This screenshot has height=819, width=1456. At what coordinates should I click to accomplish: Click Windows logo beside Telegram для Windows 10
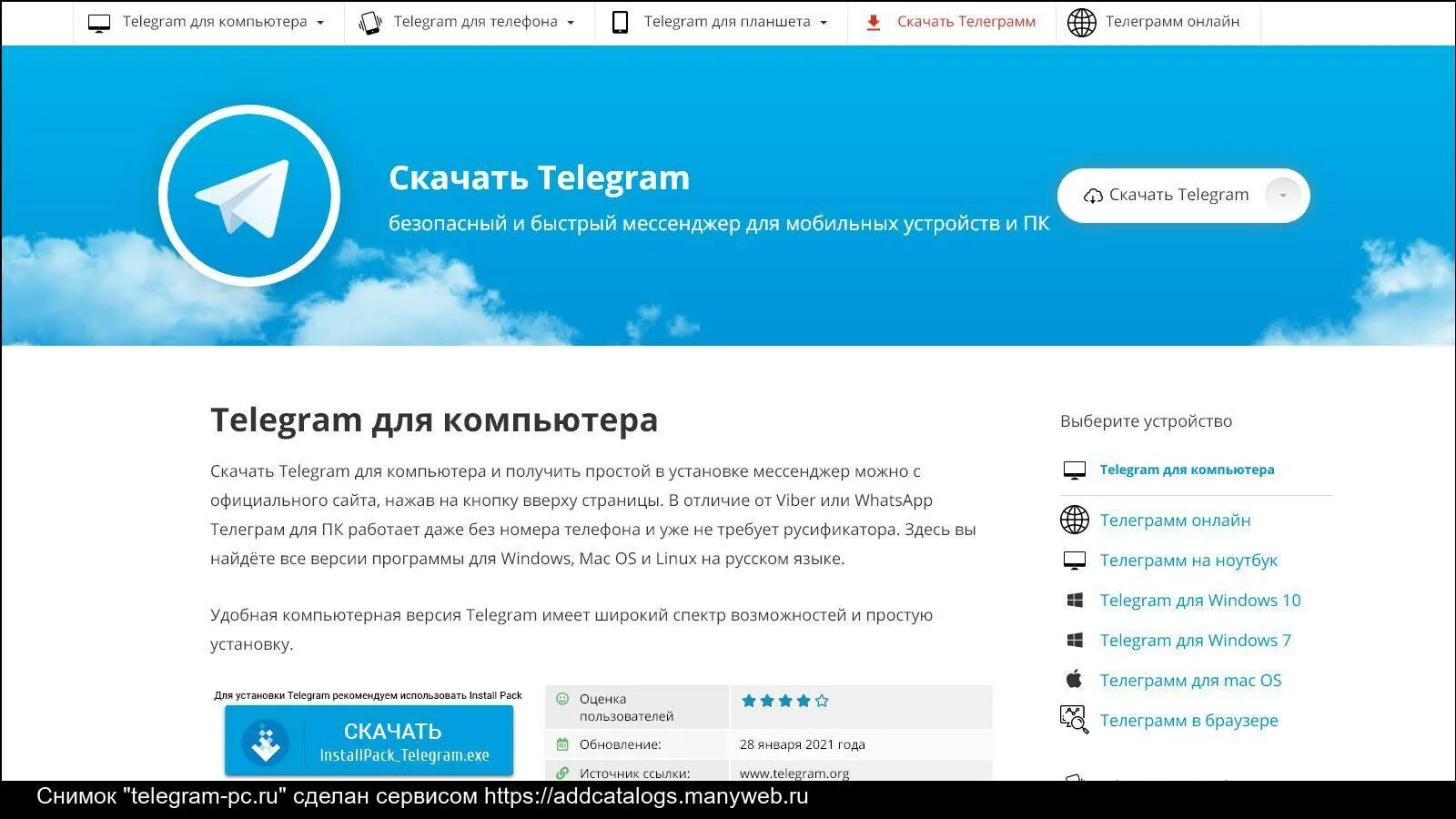(x=1075, y=601)
